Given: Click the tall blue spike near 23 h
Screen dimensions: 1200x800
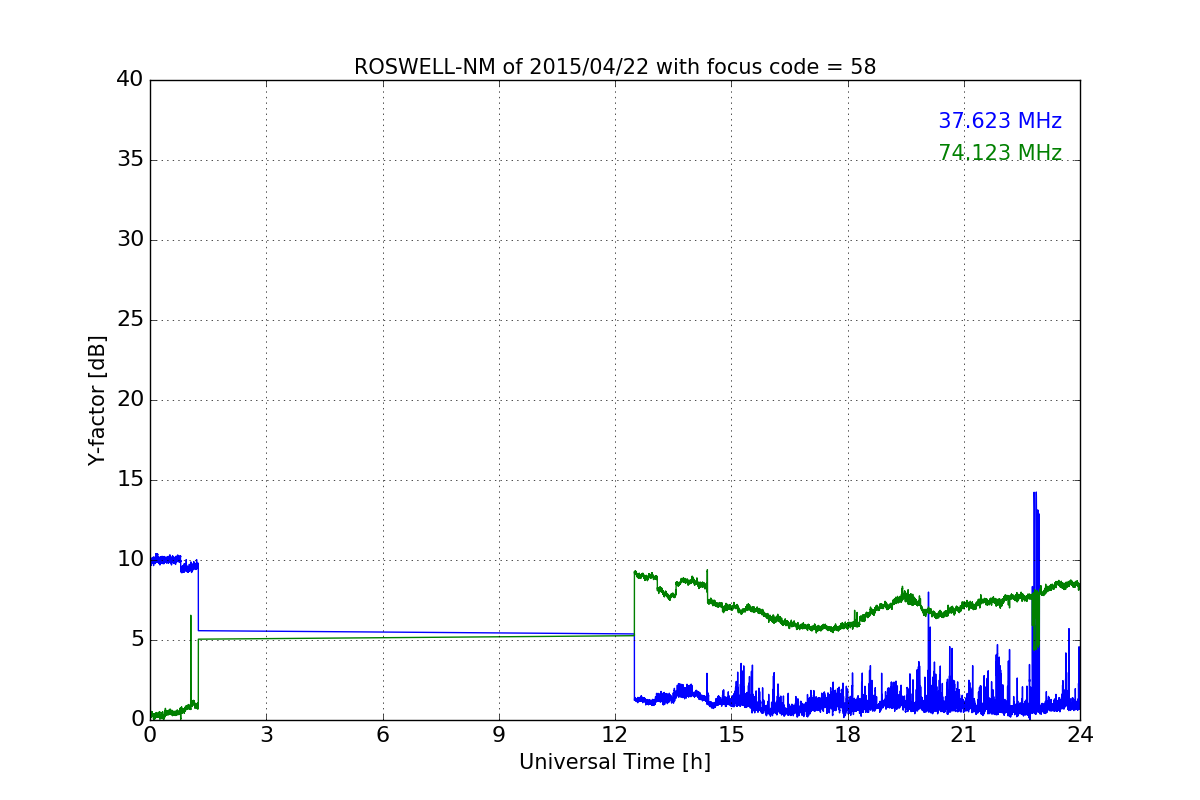Looking at the screenshot, I should tap(1036, 600).
